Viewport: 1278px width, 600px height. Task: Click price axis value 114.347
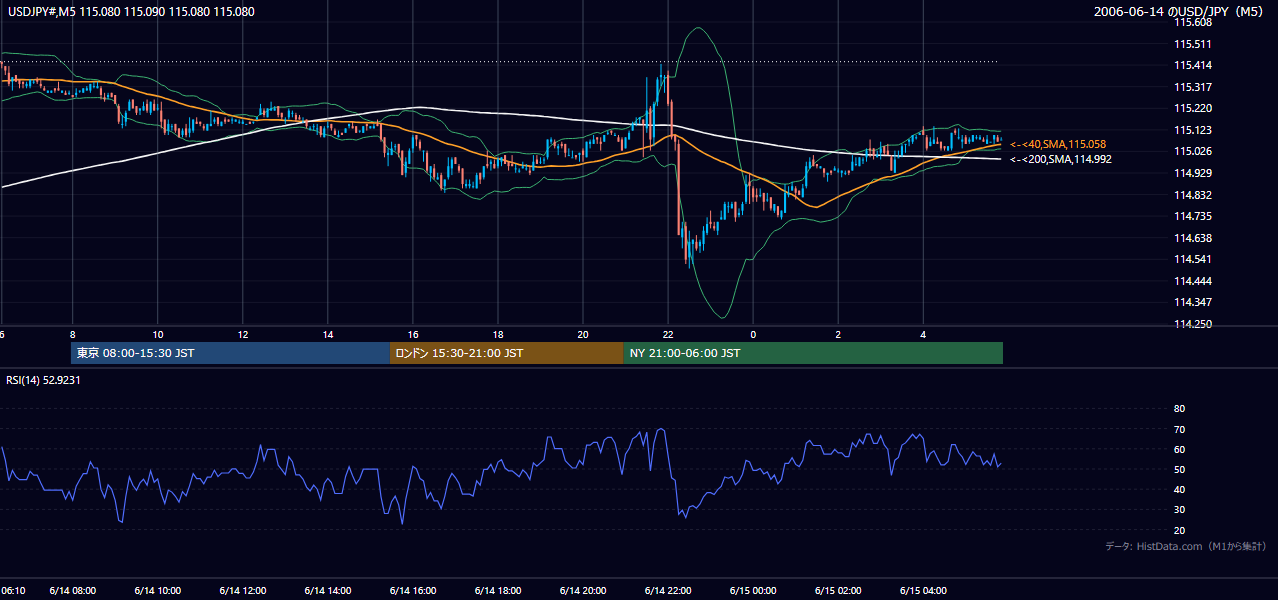pos(1193,302)
